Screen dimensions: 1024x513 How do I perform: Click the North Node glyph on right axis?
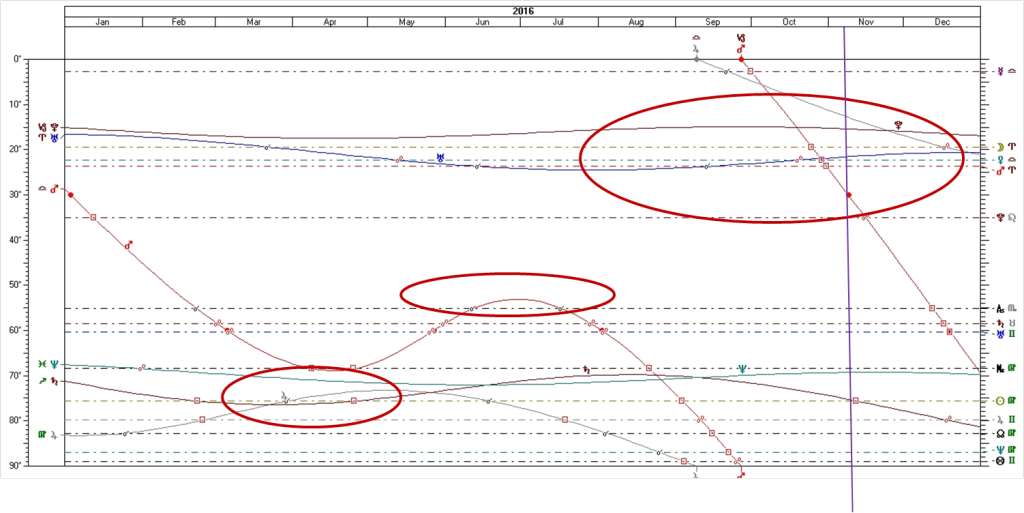[997, 434]
